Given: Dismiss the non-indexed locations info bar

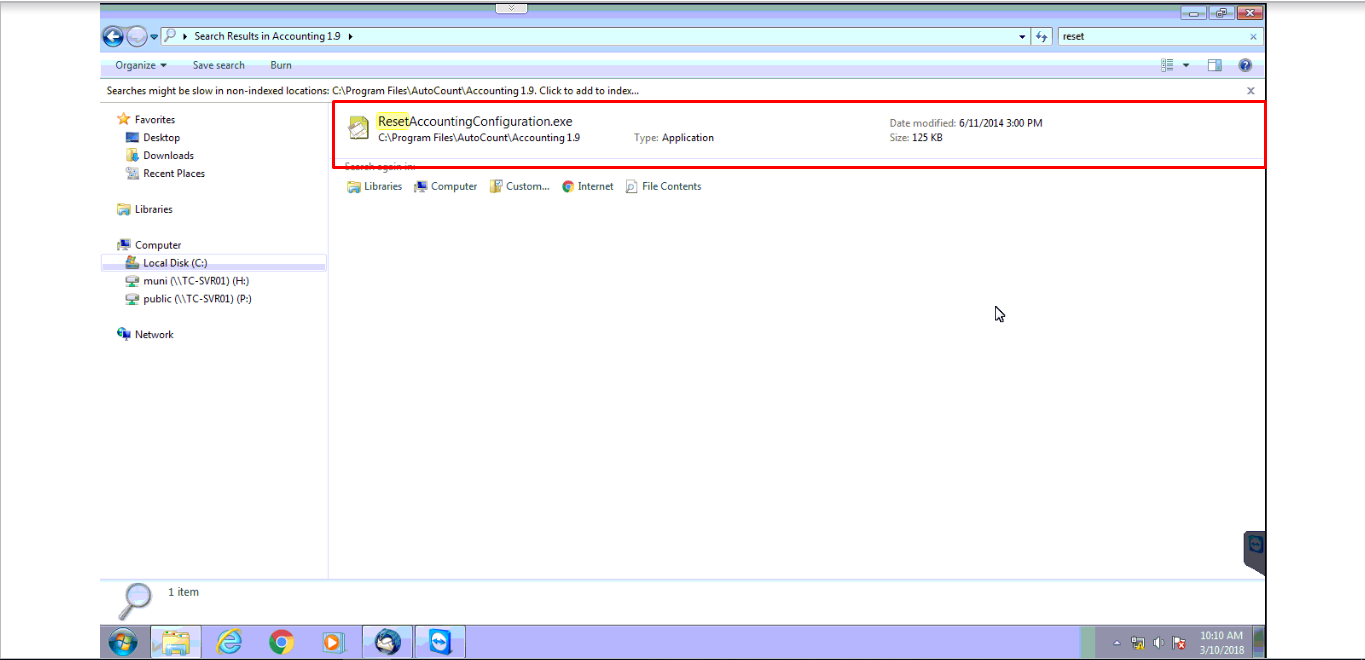Looking at the screenshot, I should click(1250, 90).
